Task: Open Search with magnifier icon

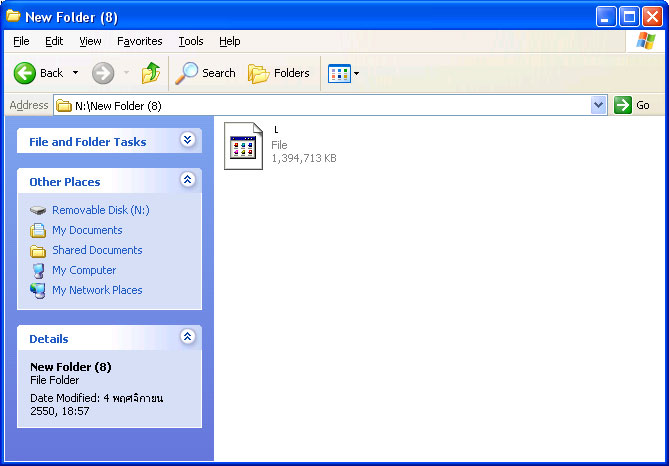Action: 205,73
